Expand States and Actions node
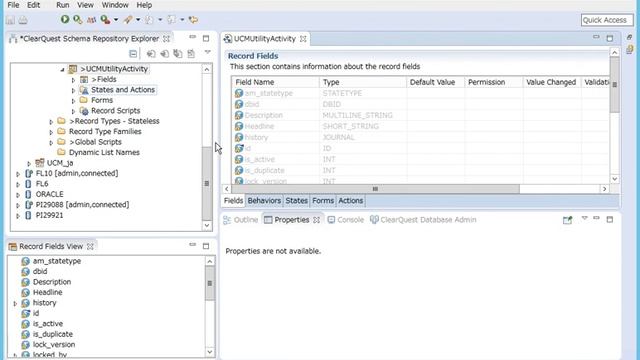This screenshot has width=640, height=360. pyautogui.click(x=73, y=90)
